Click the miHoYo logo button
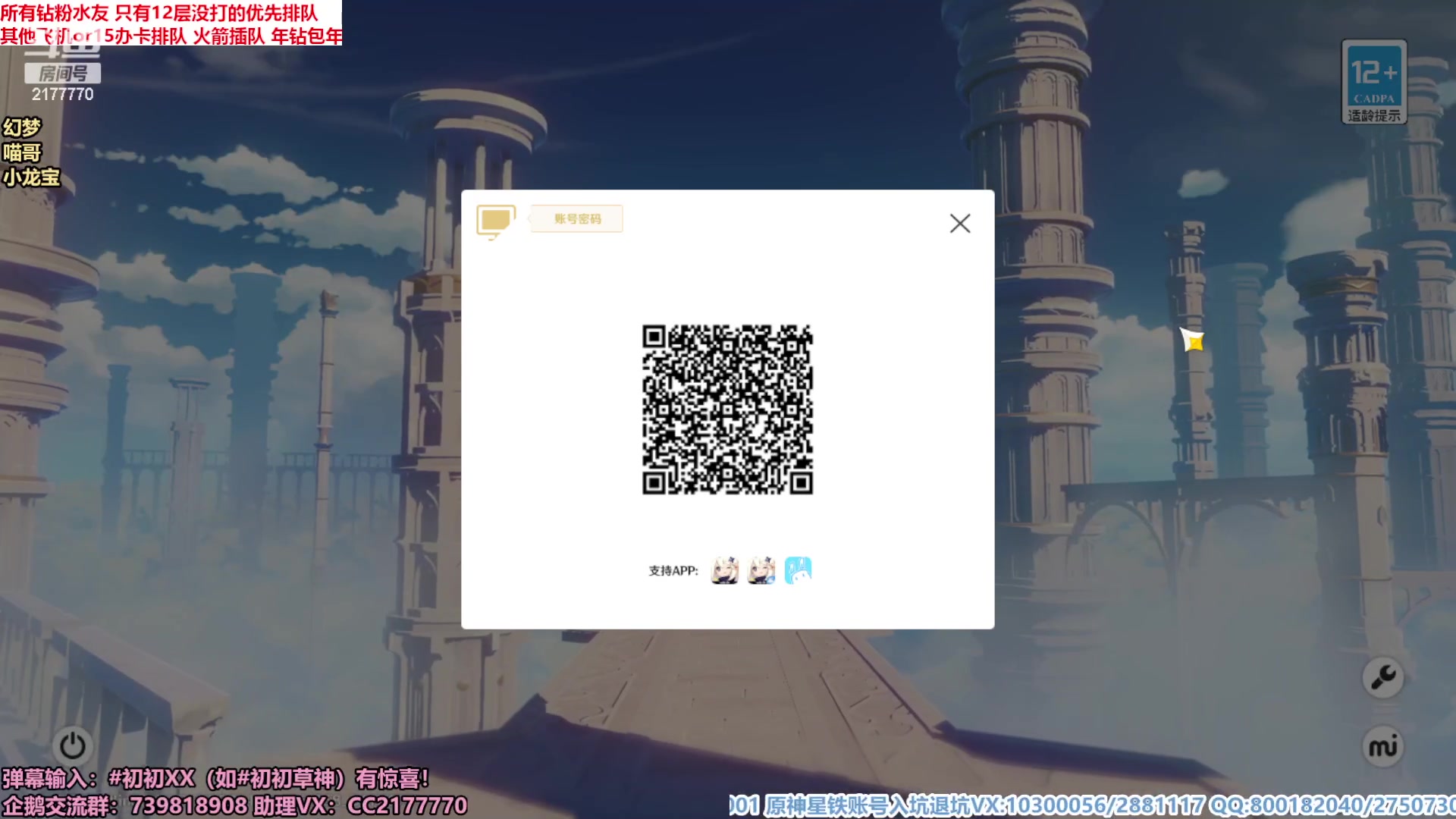 [1383, 747]
